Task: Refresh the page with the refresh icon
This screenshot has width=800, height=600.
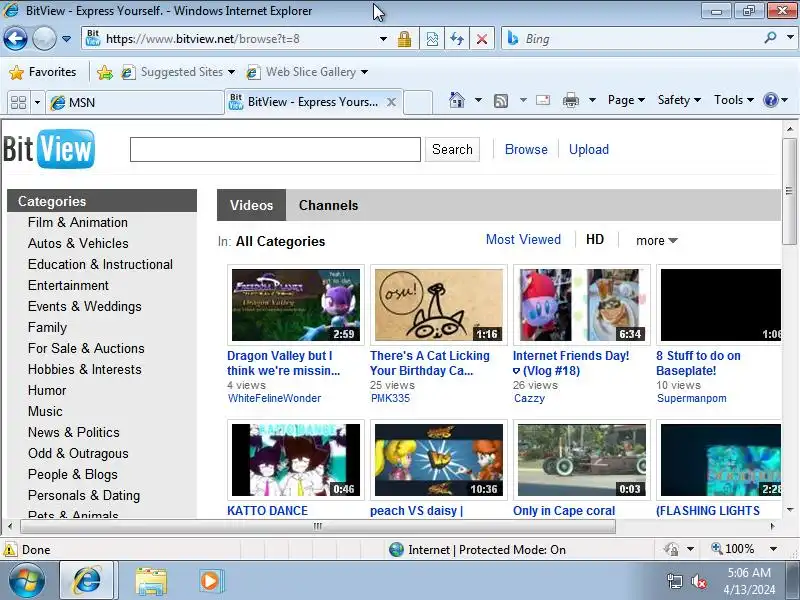Action: [x=457, y=39]
